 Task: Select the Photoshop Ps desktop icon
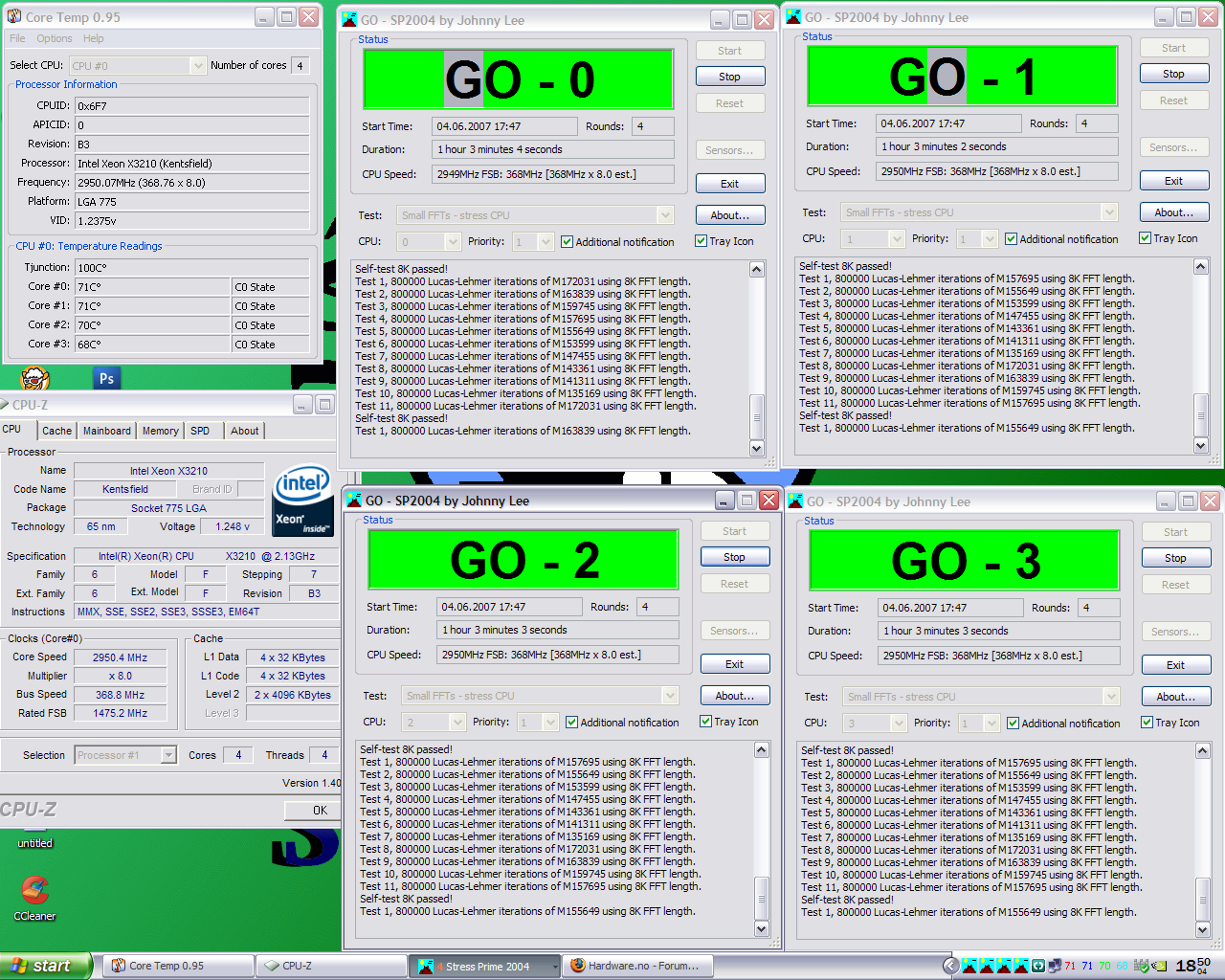(x=106, y=378)
